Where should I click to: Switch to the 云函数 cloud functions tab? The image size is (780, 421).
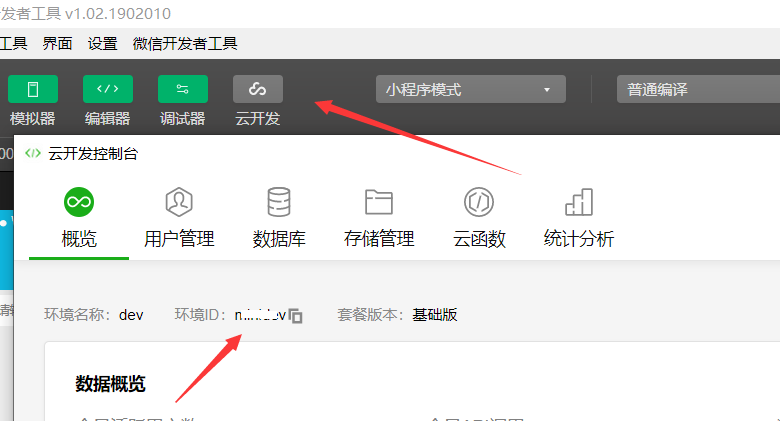(479, 218)
